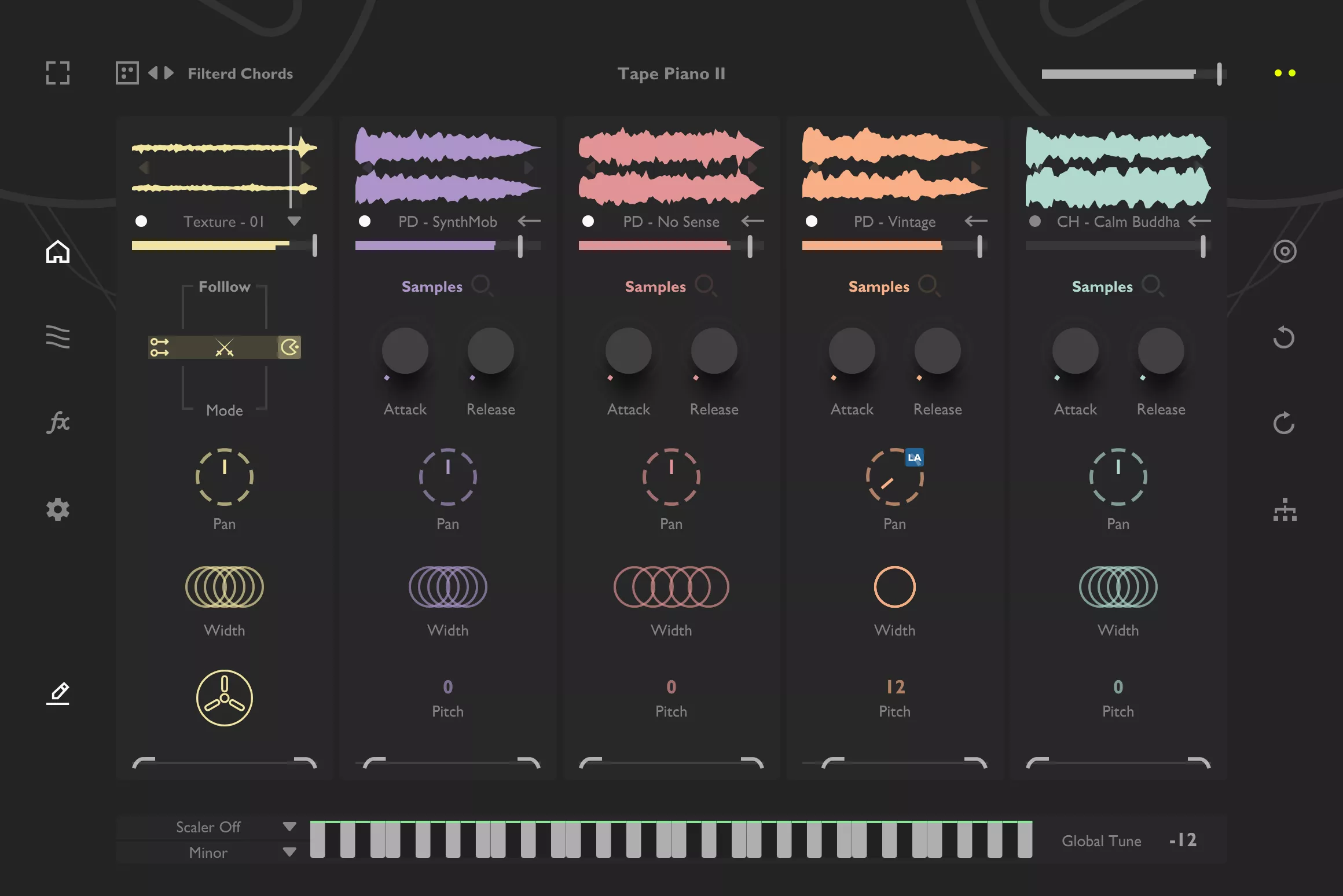Viewport: 1343px width, 896px height.
Task: Open the Texture - 01 sample dropdown
Action: tap(295, 221)
